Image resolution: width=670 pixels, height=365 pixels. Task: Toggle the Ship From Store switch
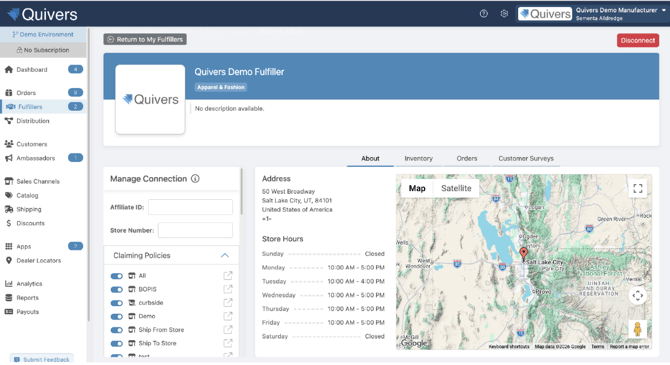tap(117, 330)
